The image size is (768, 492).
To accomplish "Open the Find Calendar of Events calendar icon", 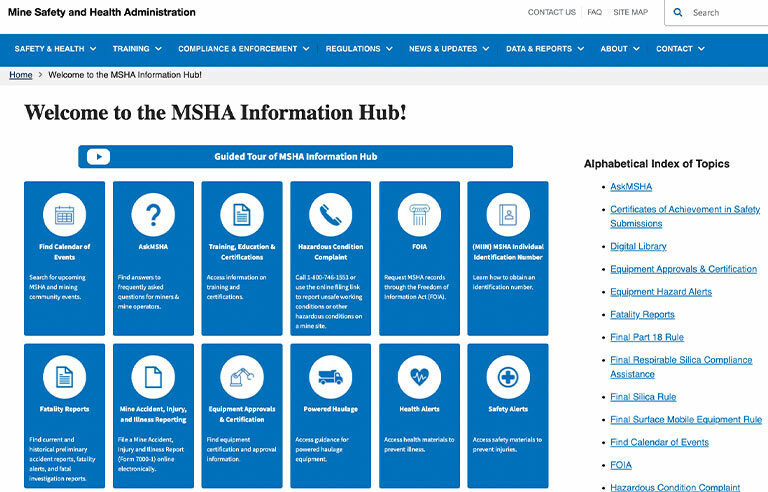I will (x=64, y=215).
